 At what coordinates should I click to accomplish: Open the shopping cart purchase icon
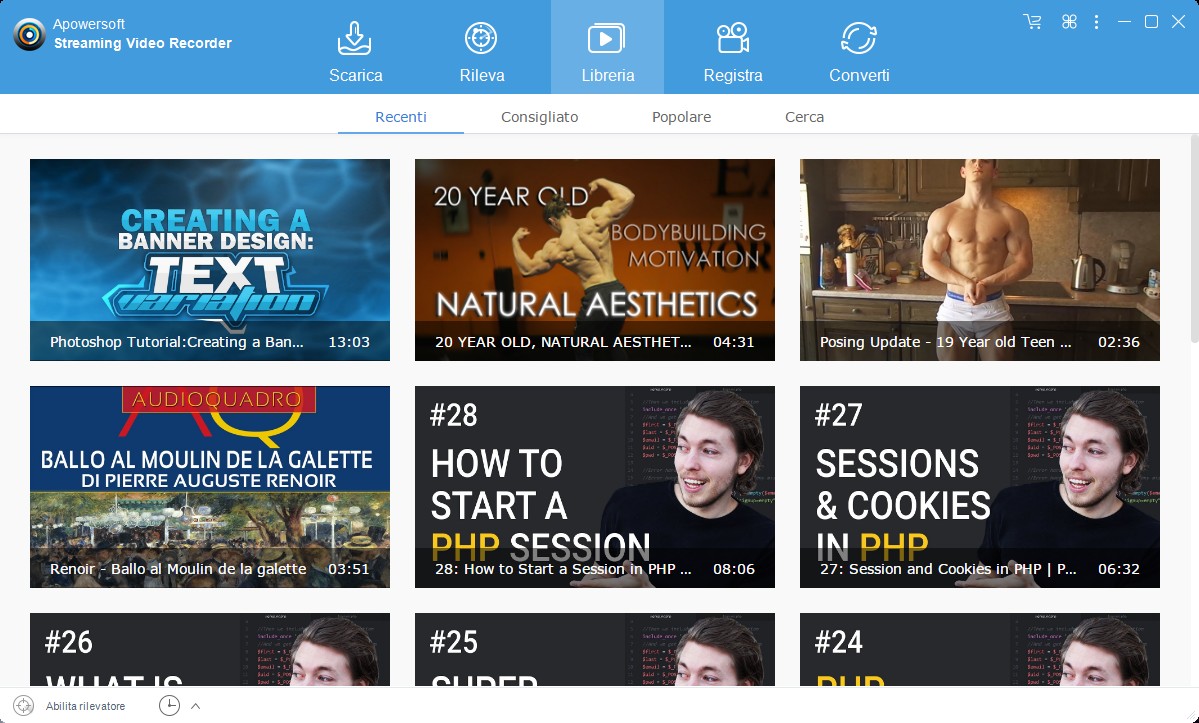[x=1032, y=21]
